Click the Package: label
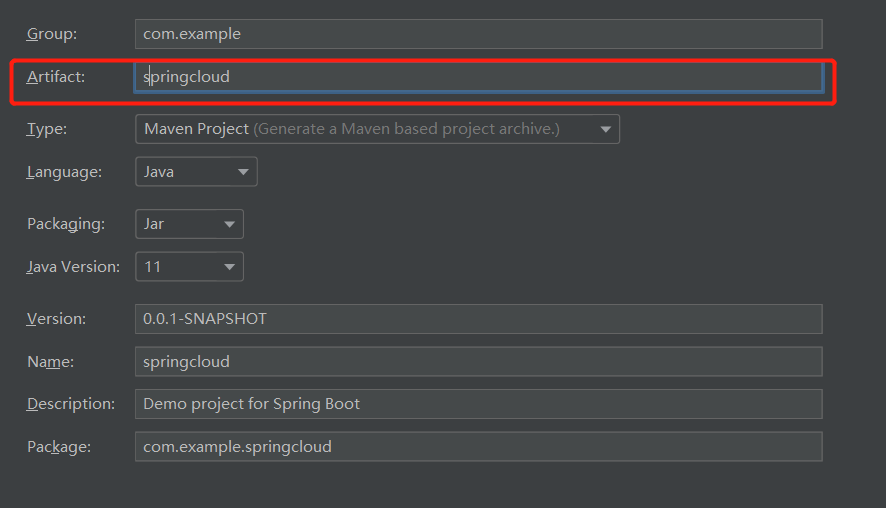This screenshot has width=886, height=508. (59, 447)
